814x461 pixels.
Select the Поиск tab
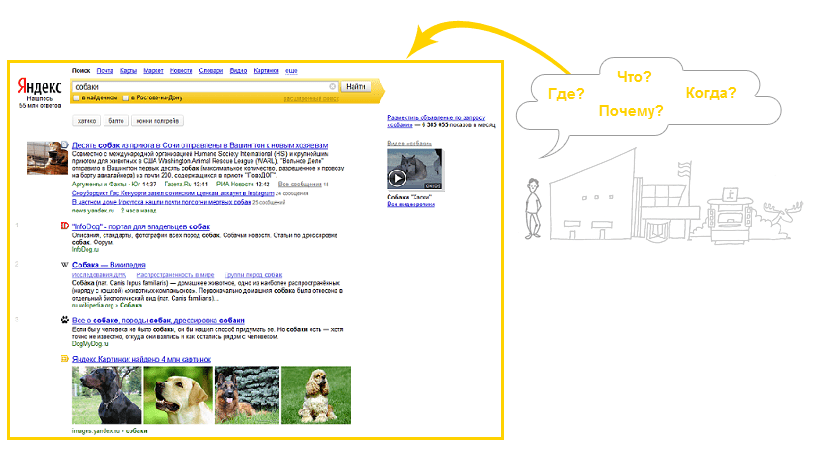[81, 71]
